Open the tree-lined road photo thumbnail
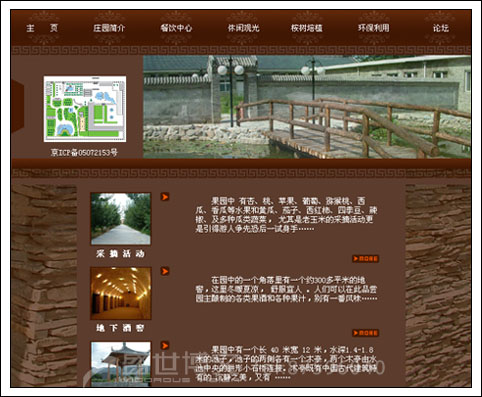This screenshot has height=397, width=482. pos(121,219)
